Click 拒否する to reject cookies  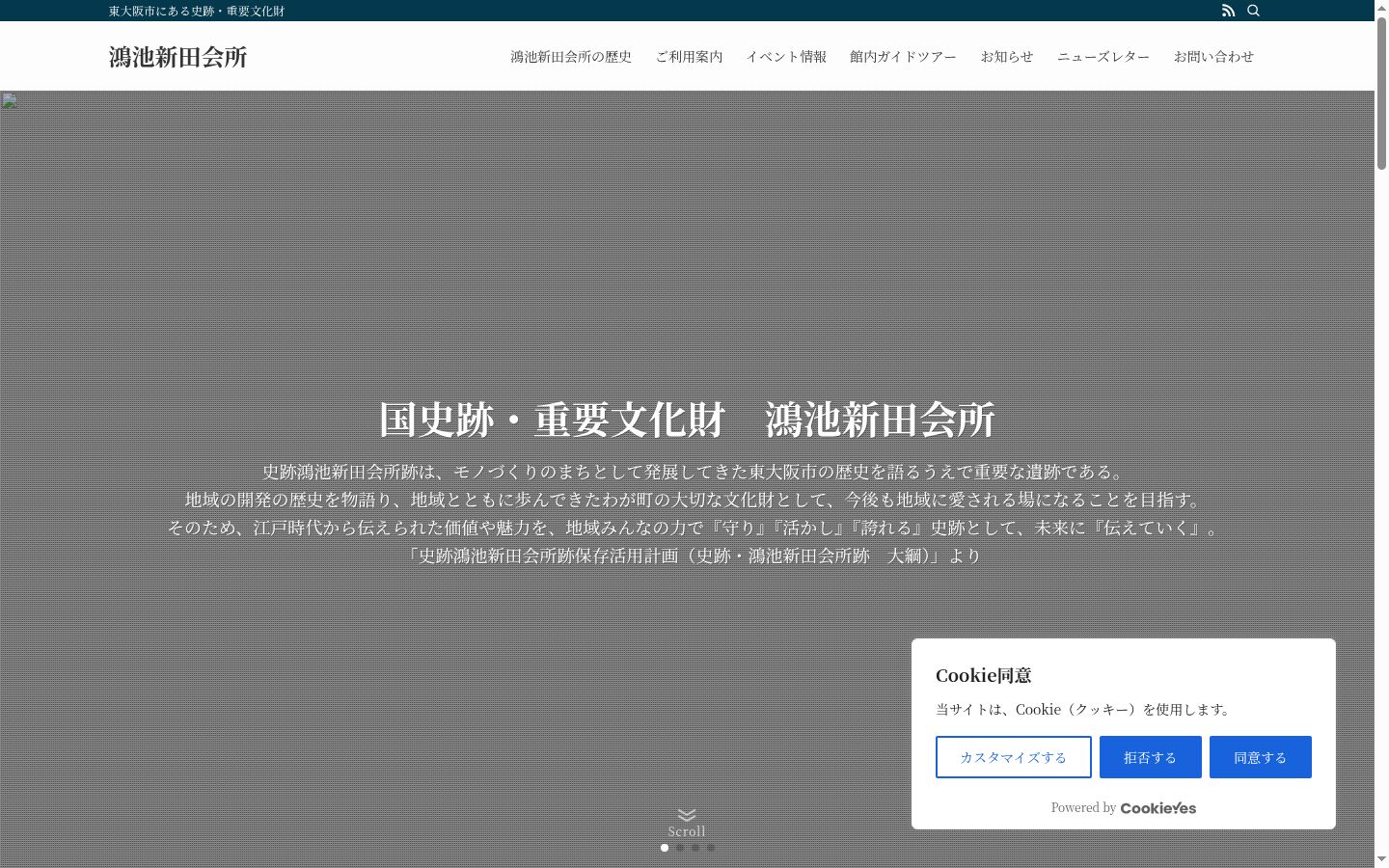coord(1151,757)
